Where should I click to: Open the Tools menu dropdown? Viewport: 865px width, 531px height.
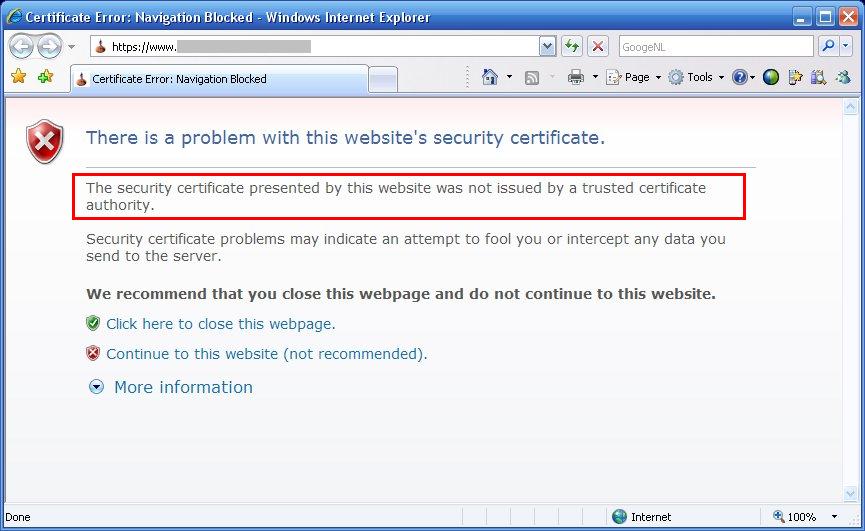tap(696, 77)
